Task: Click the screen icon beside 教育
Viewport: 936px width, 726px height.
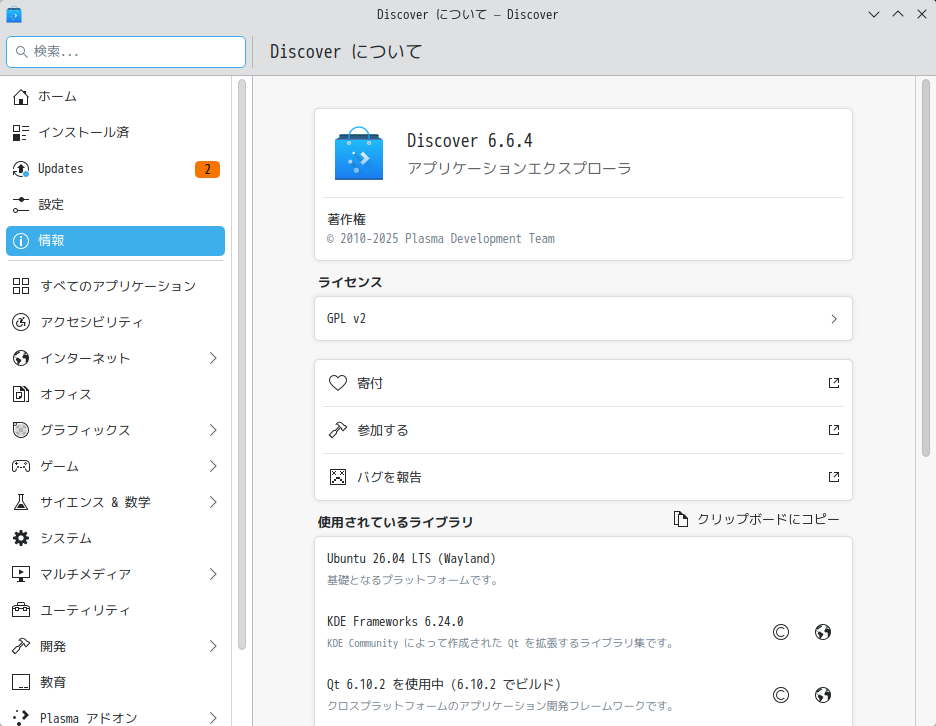Action: 21,682
